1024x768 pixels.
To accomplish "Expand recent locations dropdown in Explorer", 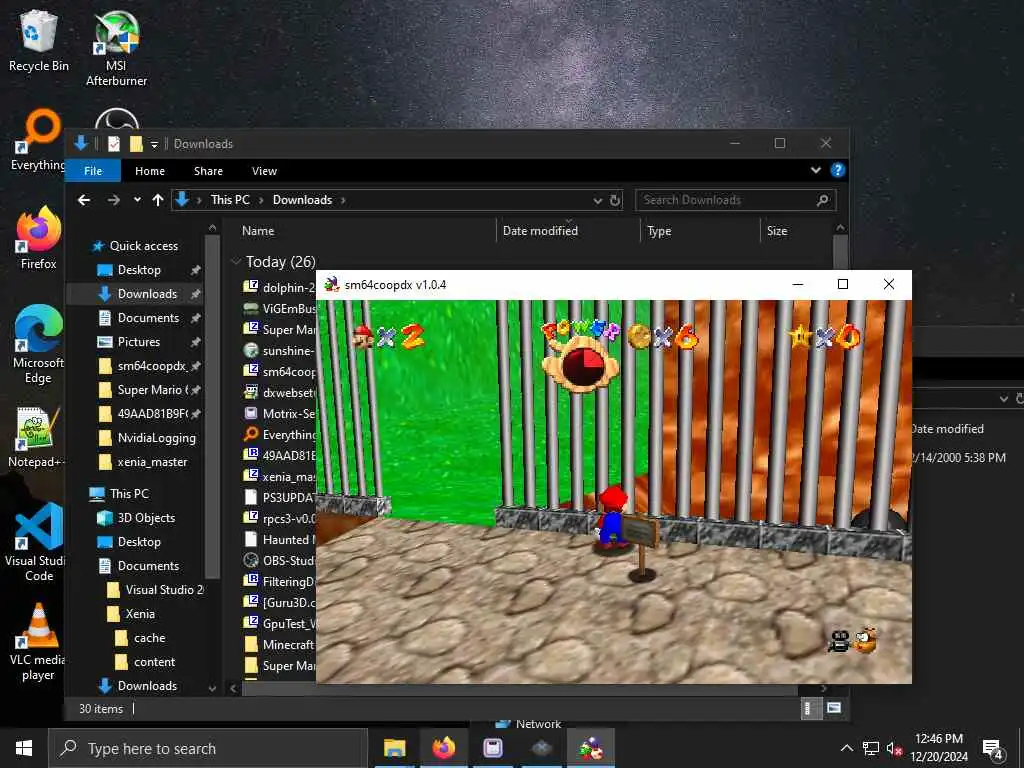I will 137,200.
